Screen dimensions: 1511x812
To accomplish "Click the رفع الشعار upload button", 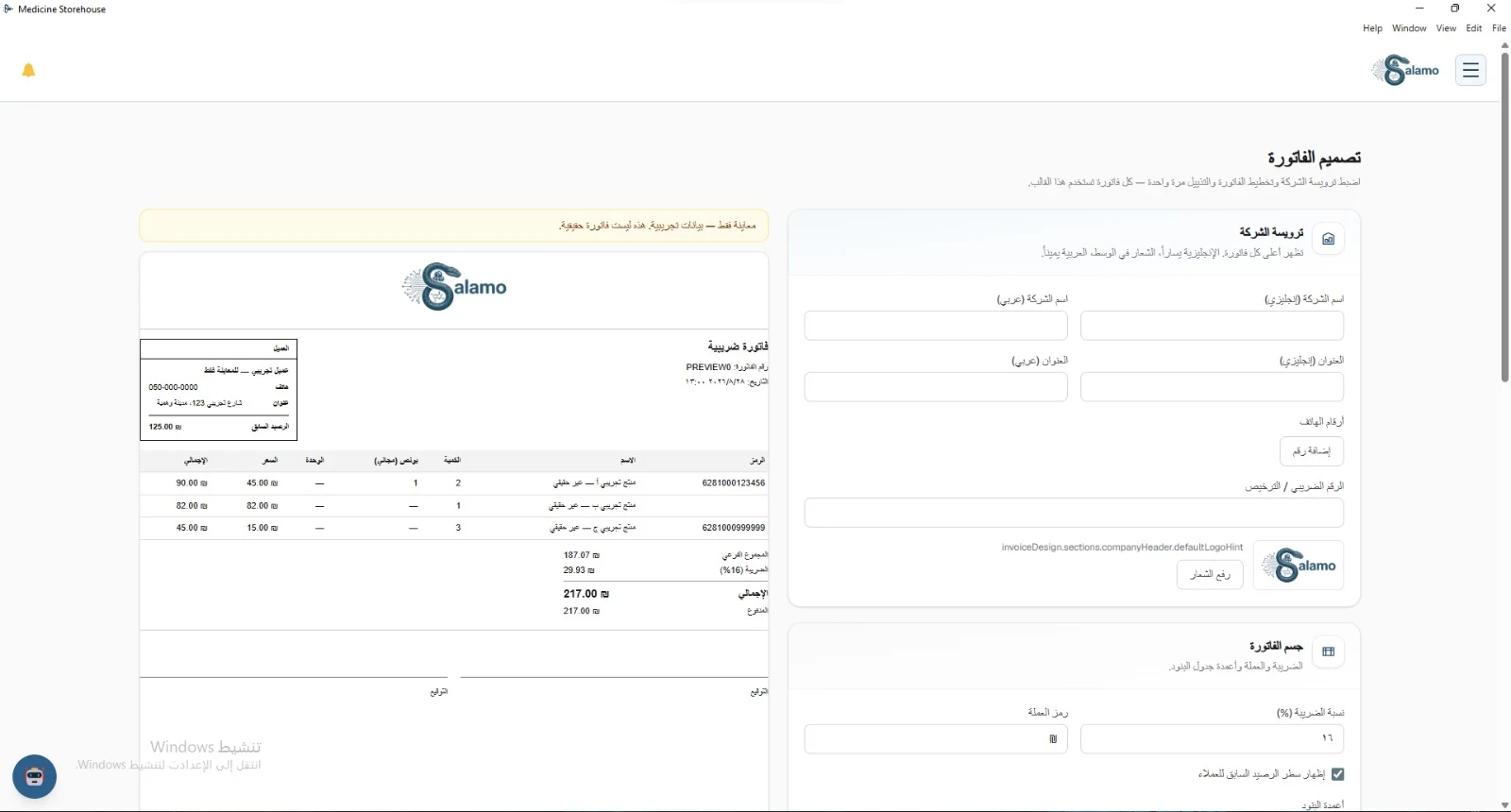I will [x=1210, y=574].
